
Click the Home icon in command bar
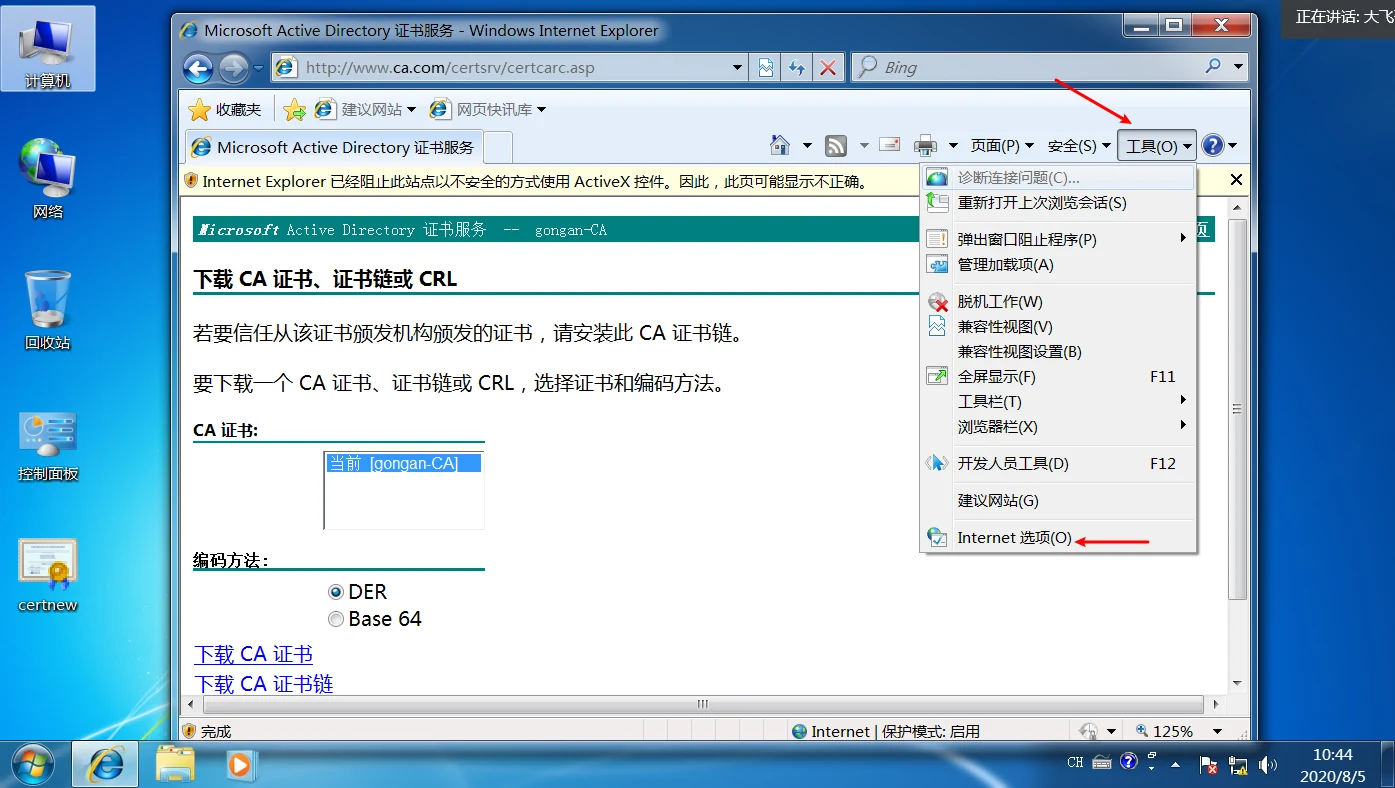pyautogui.click(x=780, y=146)
